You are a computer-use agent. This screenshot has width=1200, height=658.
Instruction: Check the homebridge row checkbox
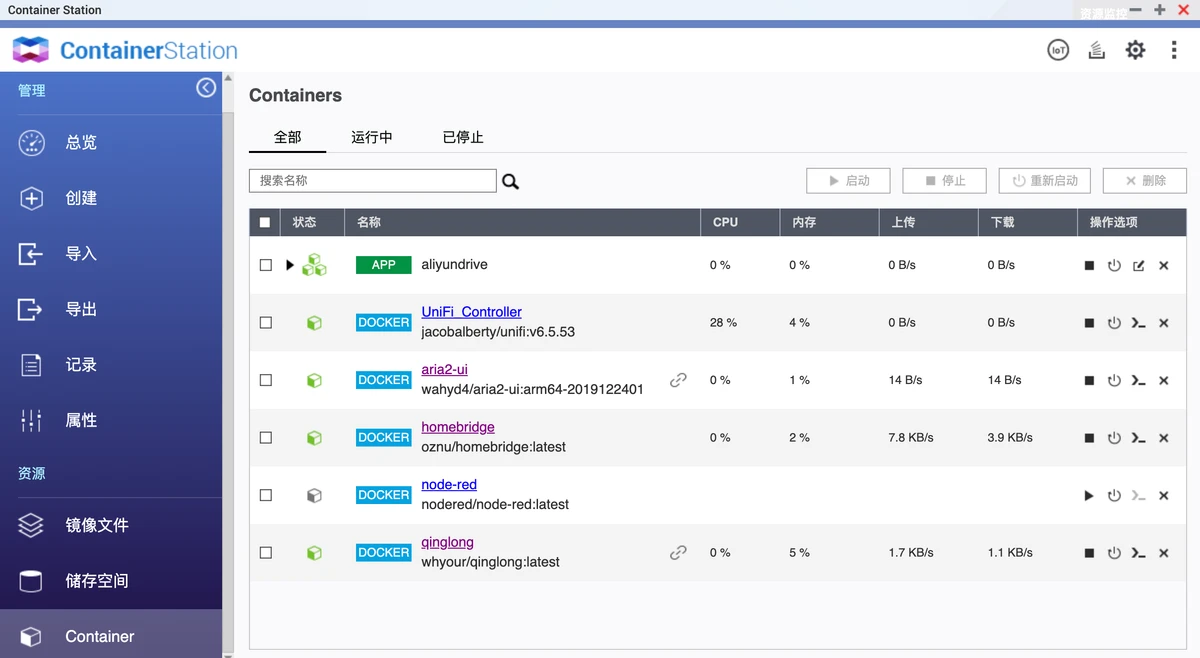[x=265, y=438]
